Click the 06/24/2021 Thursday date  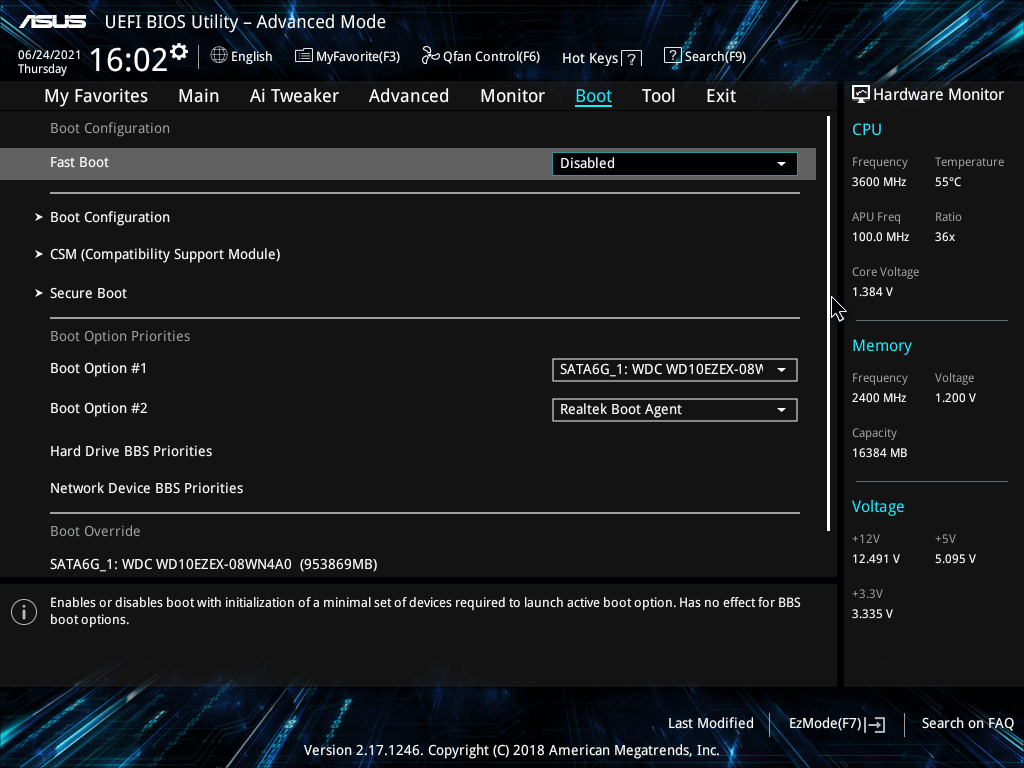coord(49,61)
